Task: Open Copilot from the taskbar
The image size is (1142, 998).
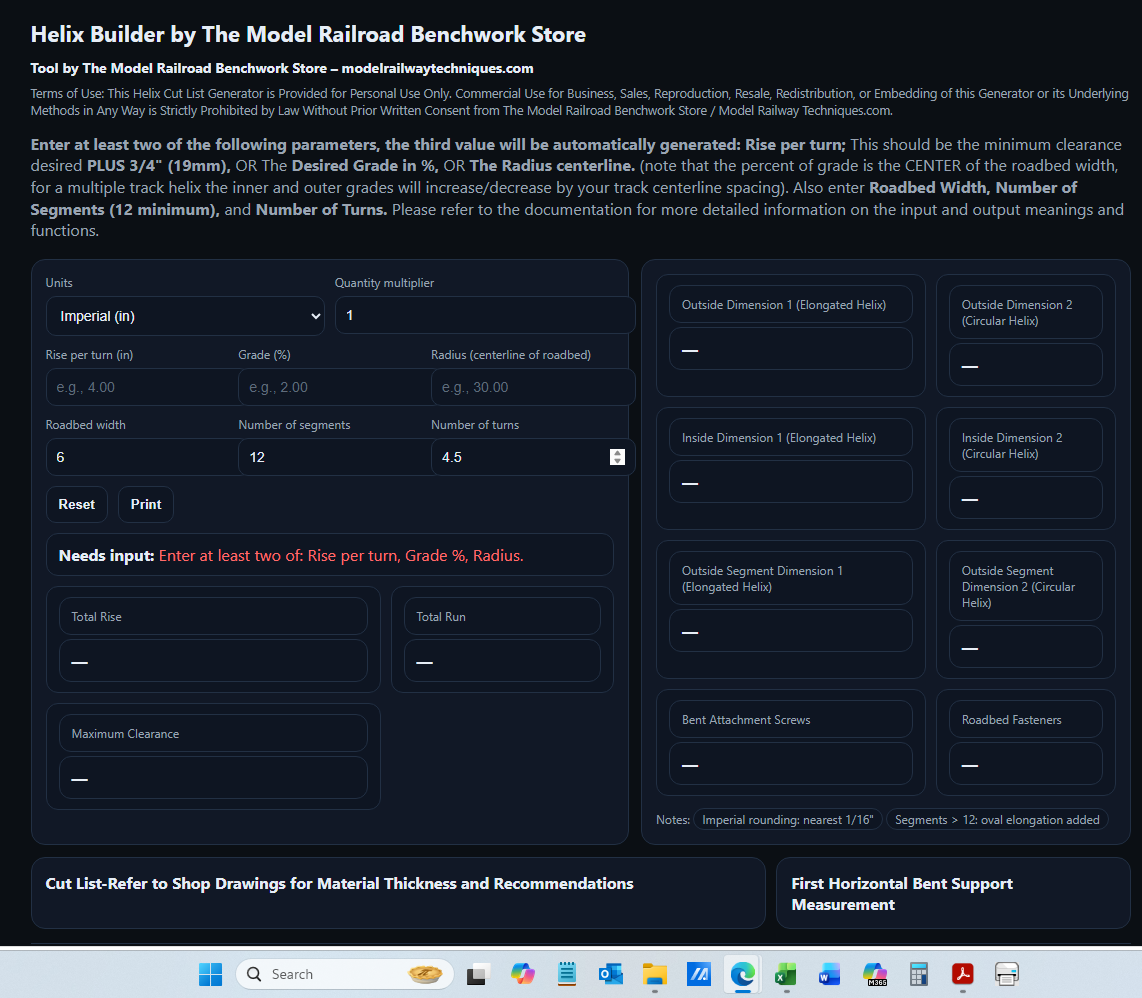Action: point(523,973)
